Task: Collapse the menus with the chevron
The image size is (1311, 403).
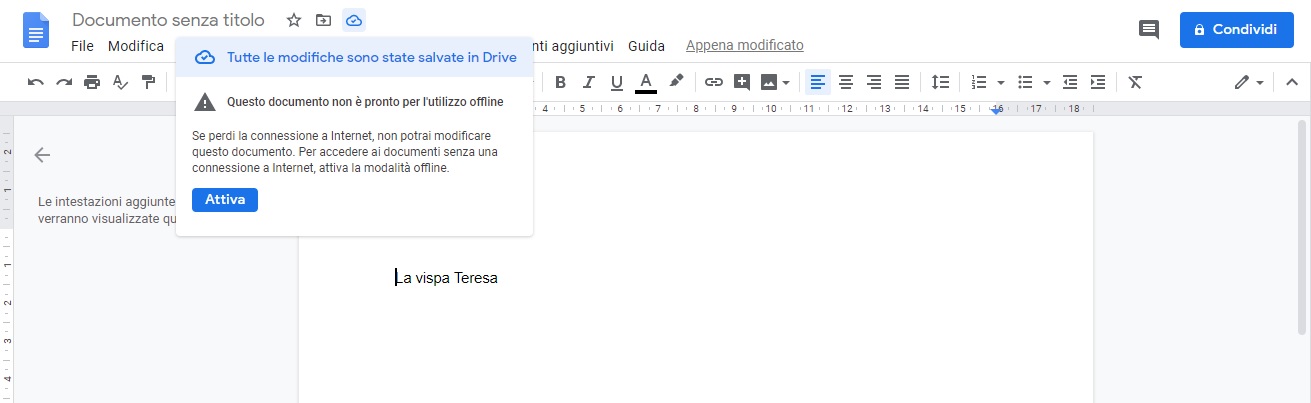Action: 1291,82
